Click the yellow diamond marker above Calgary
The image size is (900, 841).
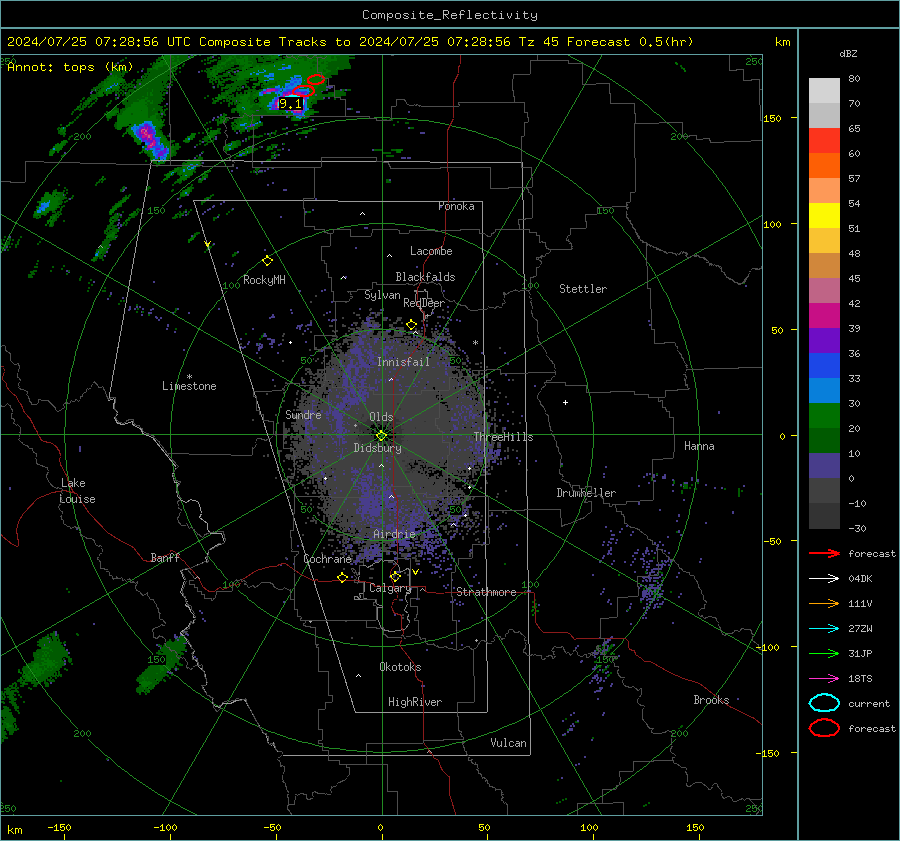(x=395, y=576)
